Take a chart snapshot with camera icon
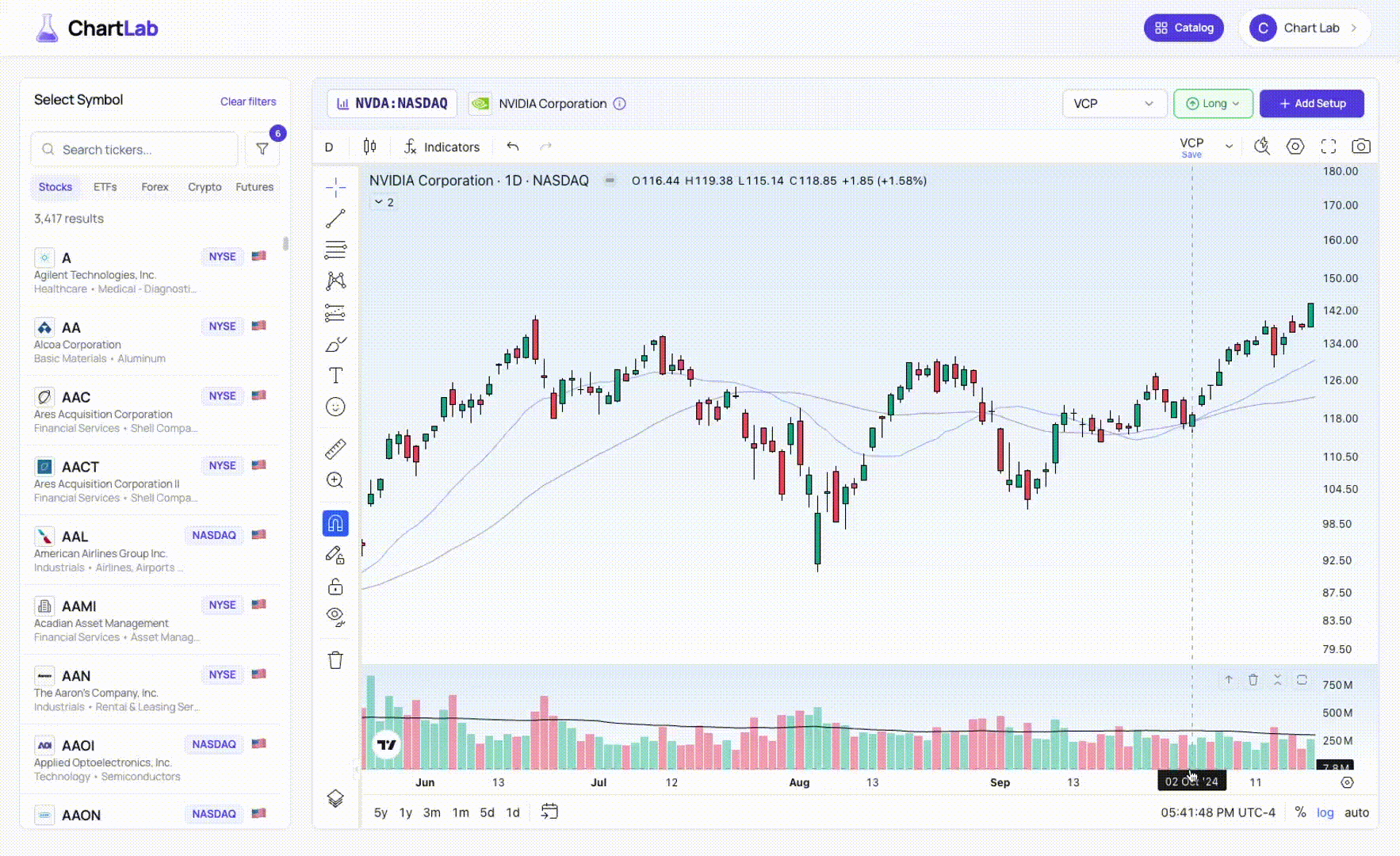This screenshot has height=856, width=1400. pyautogui.click(x=1360, y=147)
